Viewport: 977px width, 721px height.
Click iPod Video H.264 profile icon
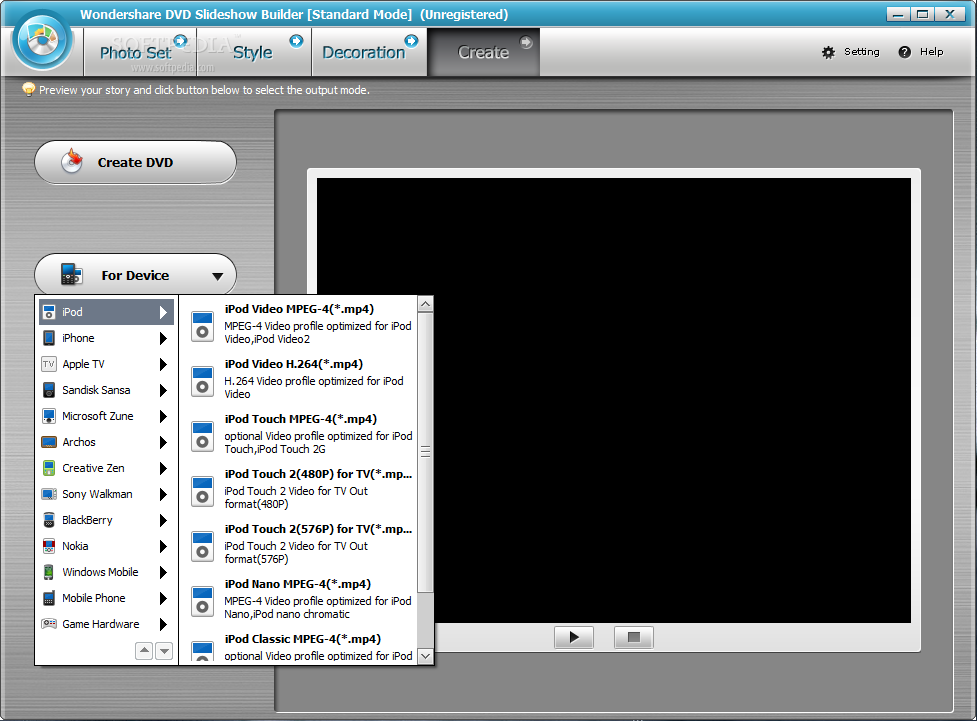pyautogui.click(x=202, y=381)
